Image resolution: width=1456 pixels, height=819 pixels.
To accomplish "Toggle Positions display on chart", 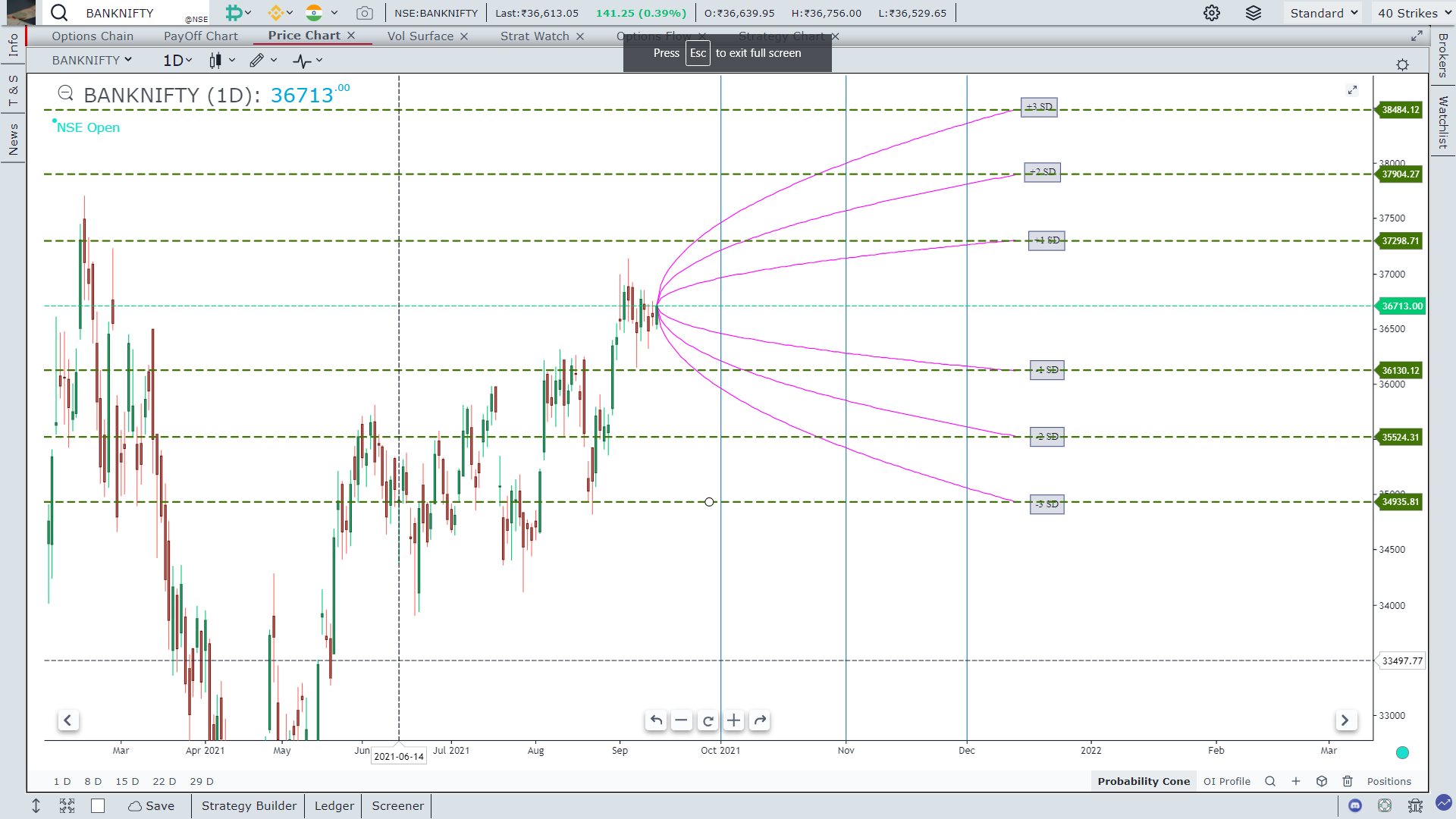I will click(1389, 782).
